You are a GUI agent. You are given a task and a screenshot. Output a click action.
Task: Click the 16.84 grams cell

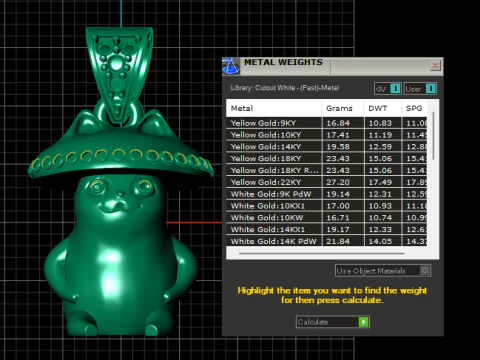pos(343,123)
